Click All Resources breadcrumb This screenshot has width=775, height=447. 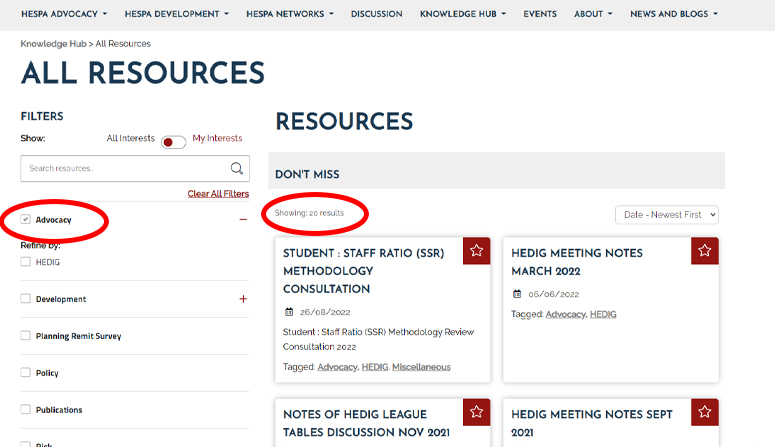123,44
